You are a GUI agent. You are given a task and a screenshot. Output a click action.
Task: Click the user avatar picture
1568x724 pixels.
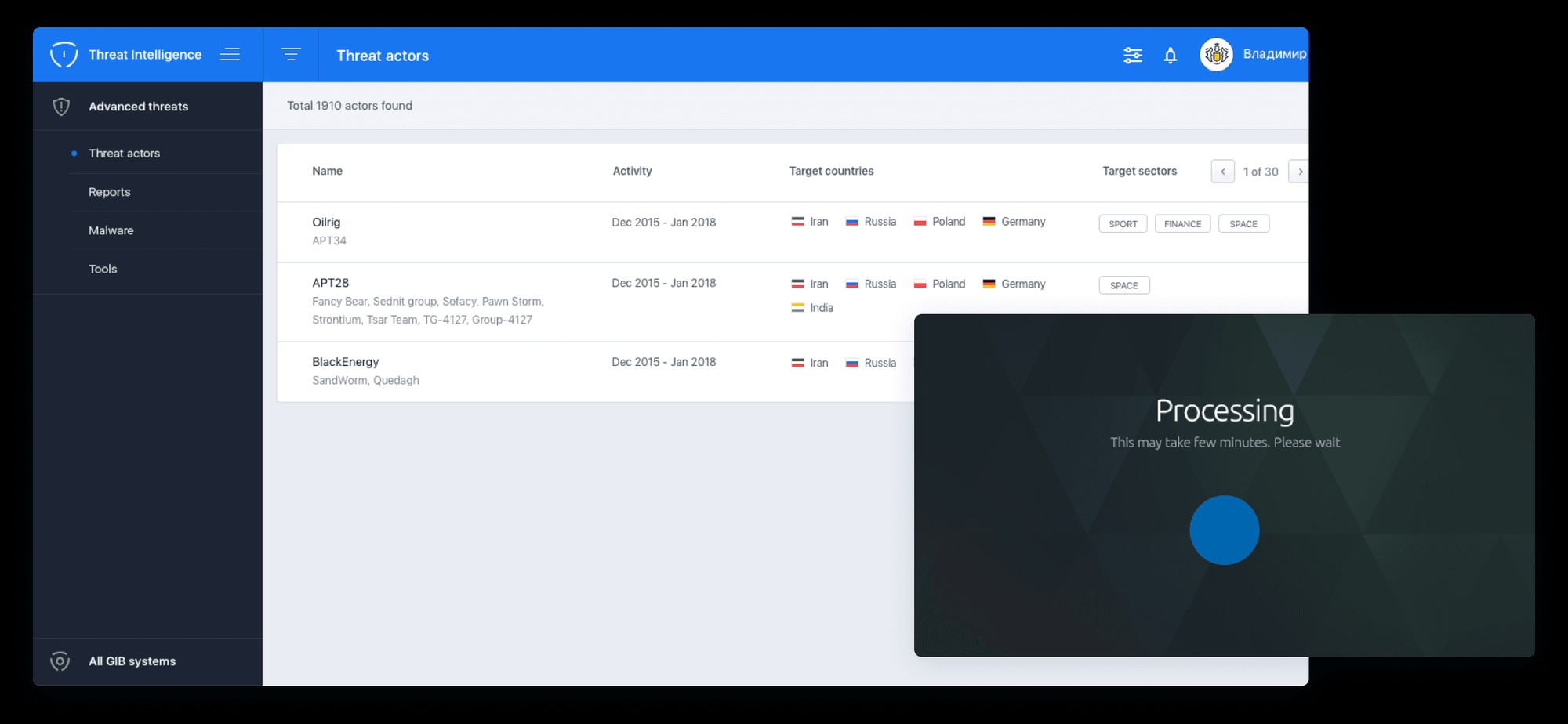[1216, 54]
